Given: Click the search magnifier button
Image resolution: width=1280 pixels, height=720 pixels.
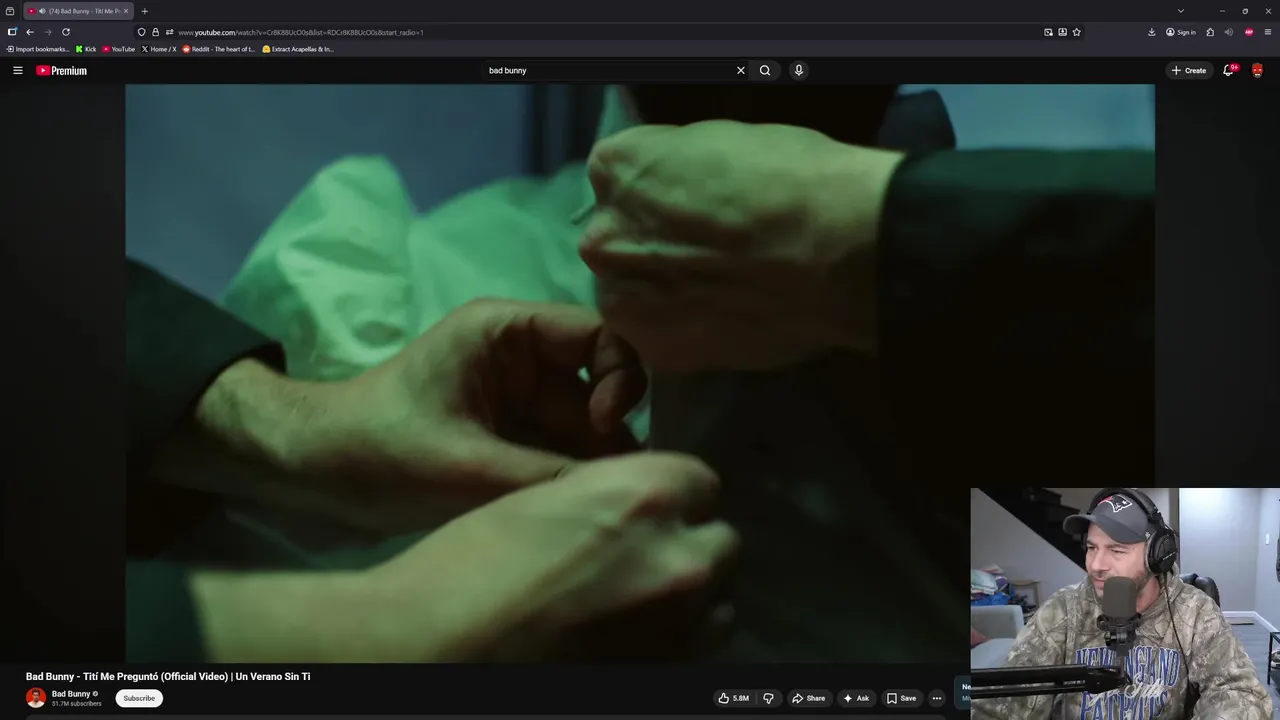Looking at the screenshot, I should click(x=765, y=70).
